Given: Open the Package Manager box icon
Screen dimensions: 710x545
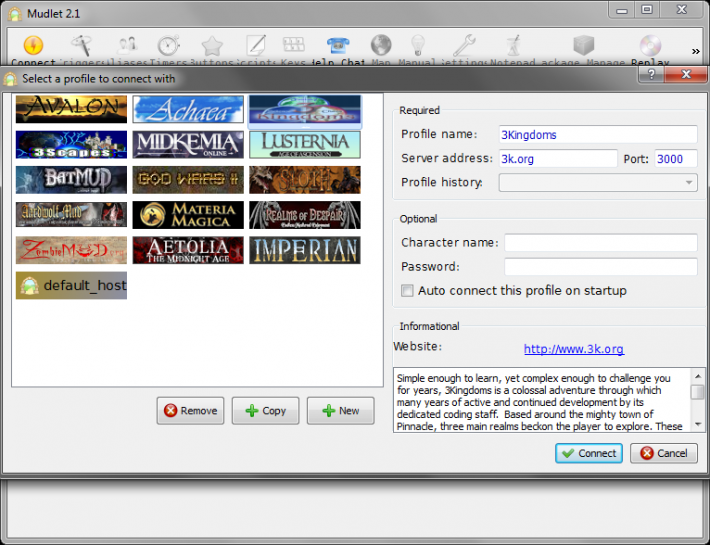Looking at the screenshot, I should click(x=583, y=45).
